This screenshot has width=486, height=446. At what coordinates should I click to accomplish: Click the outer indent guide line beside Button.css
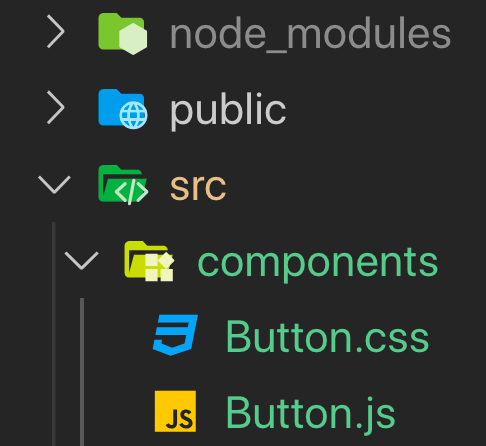[54, 335]
